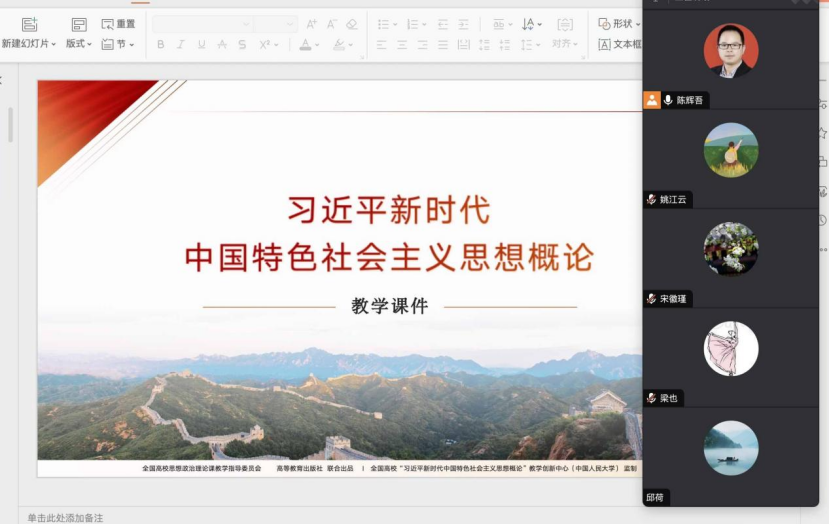Click the muted mic icon beside 姚江云
The height and width of the screenshot is (524, 830).
[652, 200]
